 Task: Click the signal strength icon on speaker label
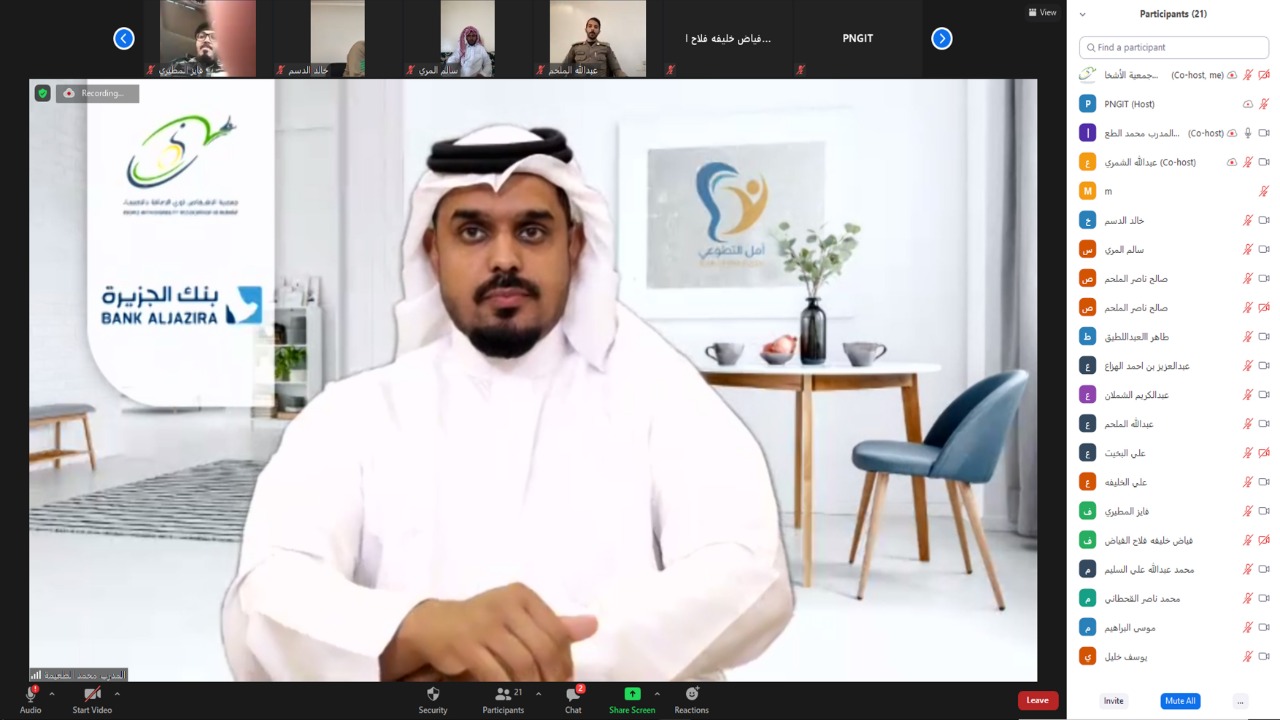[36, 675]
